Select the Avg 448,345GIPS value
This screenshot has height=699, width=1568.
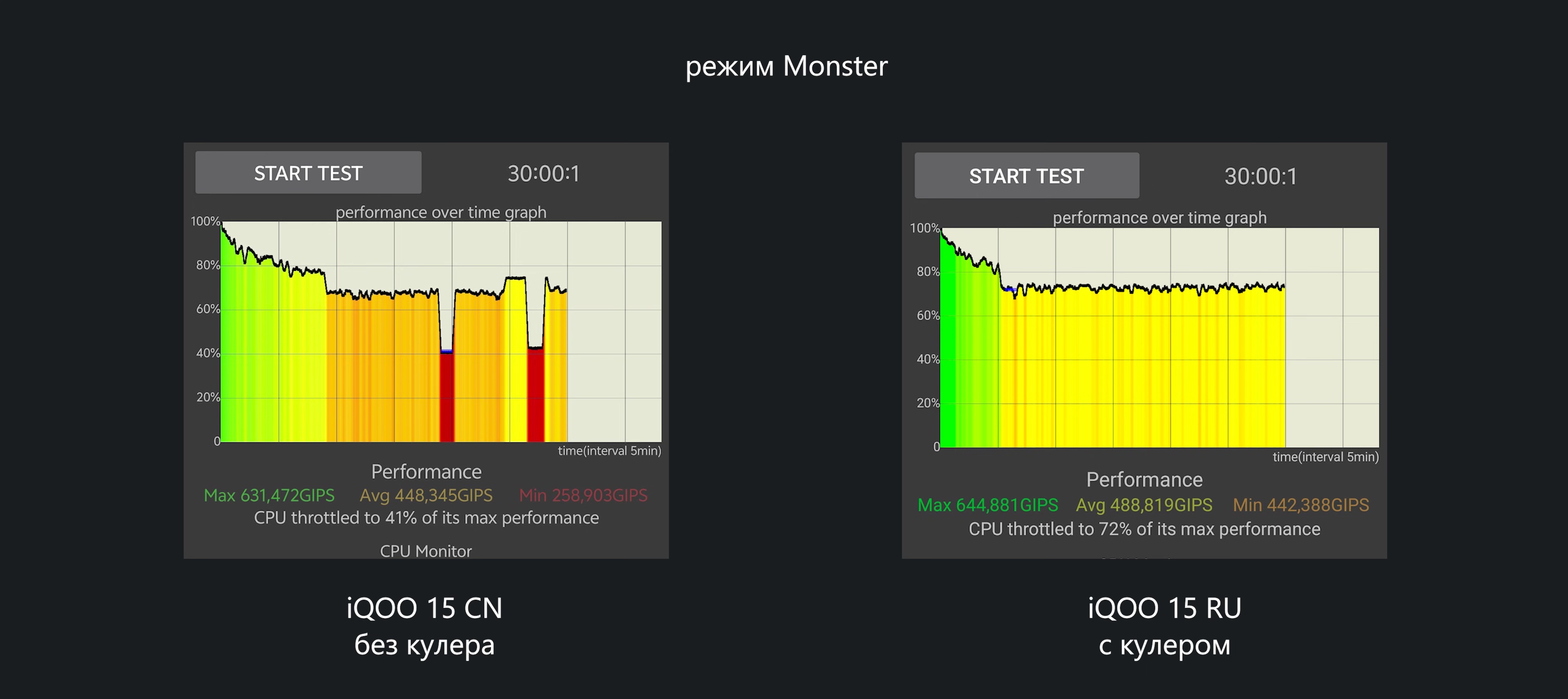[x=426, y=495]
